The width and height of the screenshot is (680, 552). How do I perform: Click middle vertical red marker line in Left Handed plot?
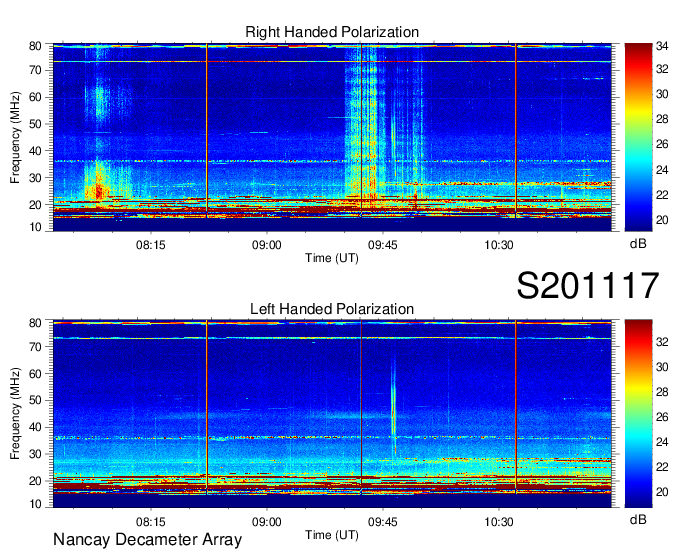click(x=361, y=407)
